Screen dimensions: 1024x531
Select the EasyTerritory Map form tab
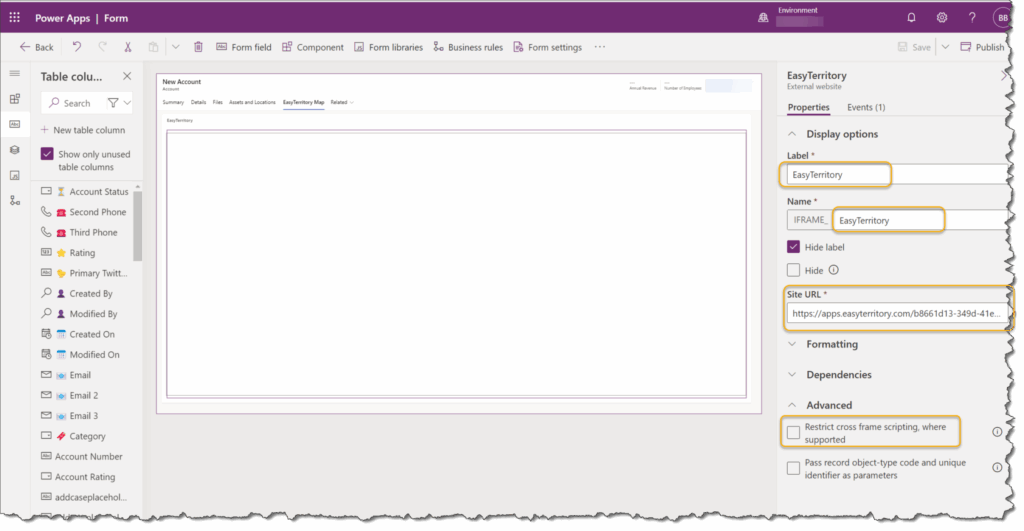[304, 102]
